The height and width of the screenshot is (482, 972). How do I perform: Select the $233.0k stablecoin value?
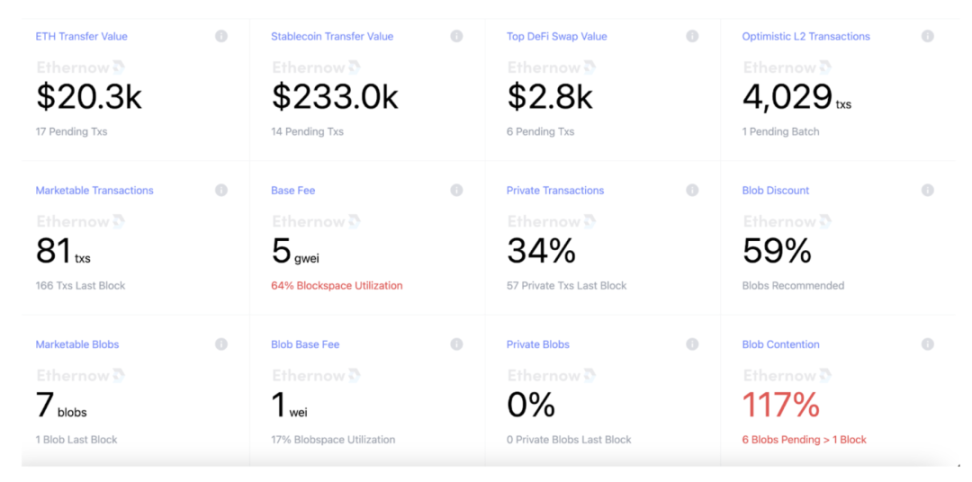point(335,97)
